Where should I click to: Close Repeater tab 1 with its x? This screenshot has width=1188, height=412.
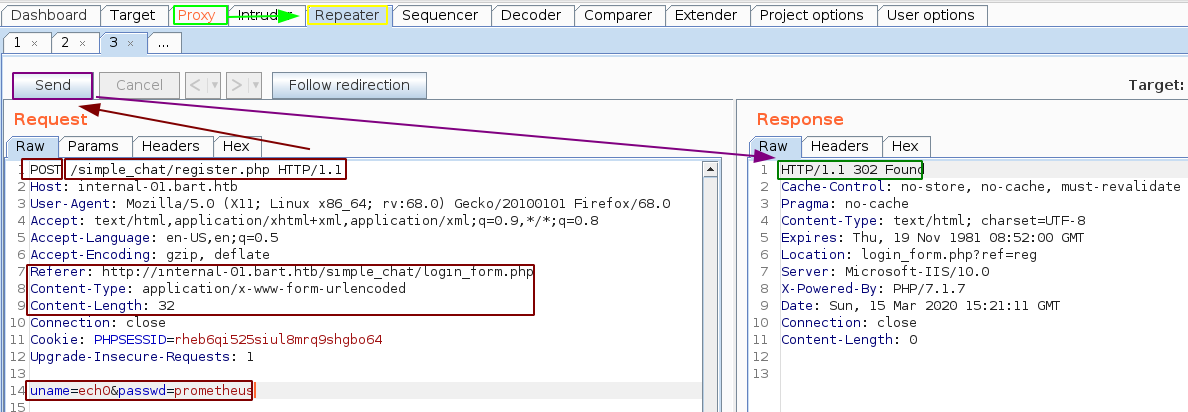click(x=34, y=43)
